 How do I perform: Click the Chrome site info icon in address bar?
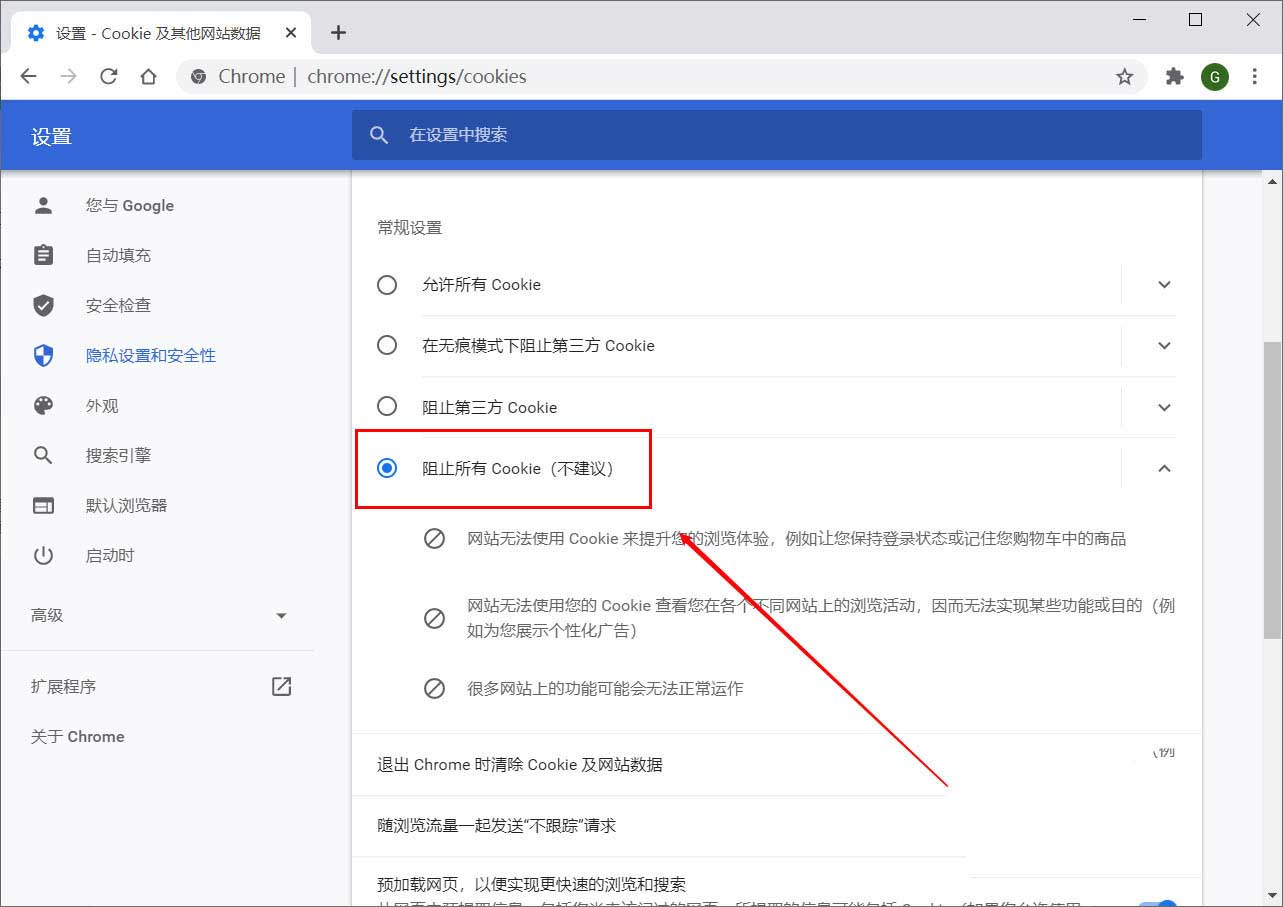pyautogui.click(x=198, y=77)
